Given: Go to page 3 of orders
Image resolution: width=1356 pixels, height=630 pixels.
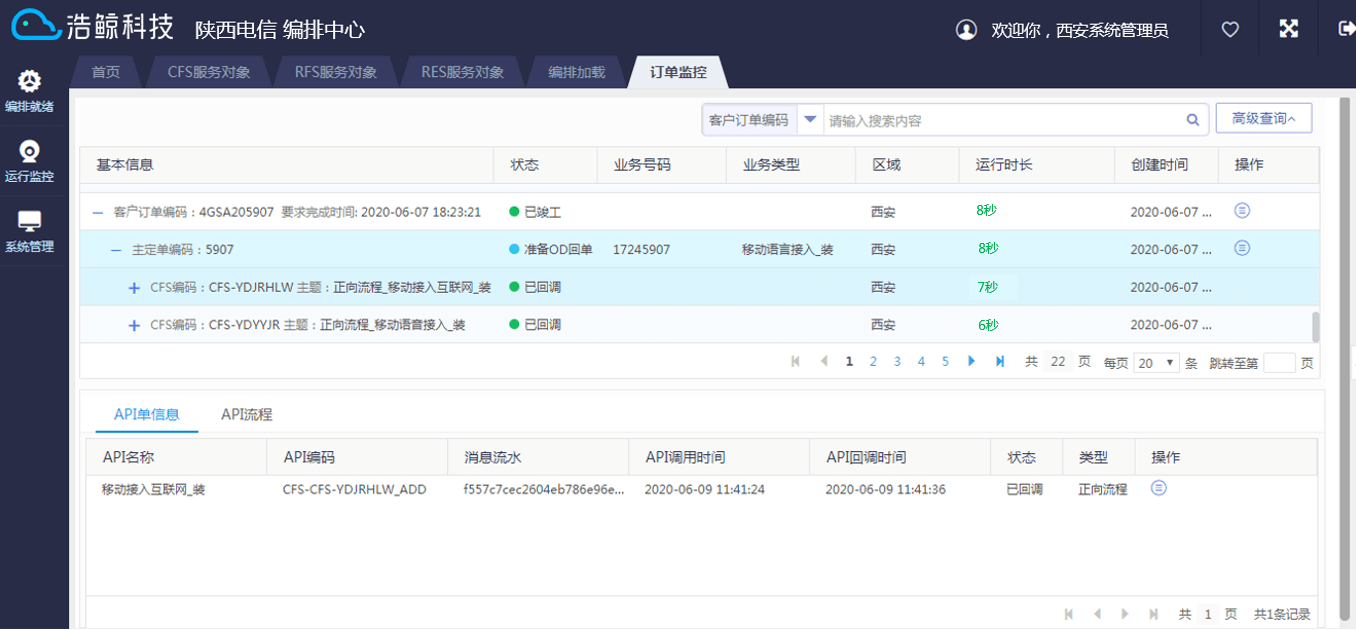Looking at the screenshot, I should click(x=897, y=362).
